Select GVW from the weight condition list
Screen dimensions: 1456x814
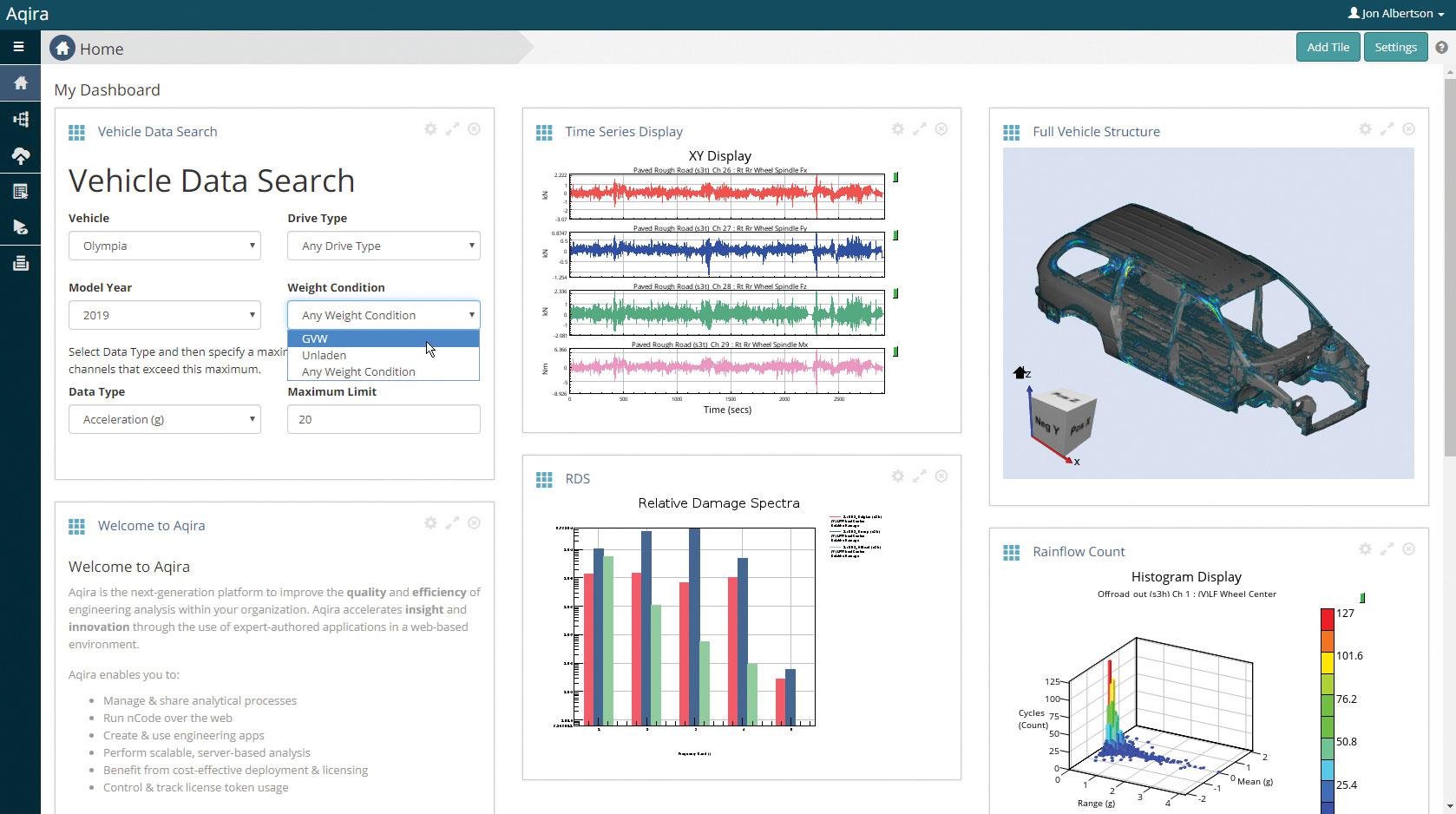pyautogui.click(x=315, y=338)
